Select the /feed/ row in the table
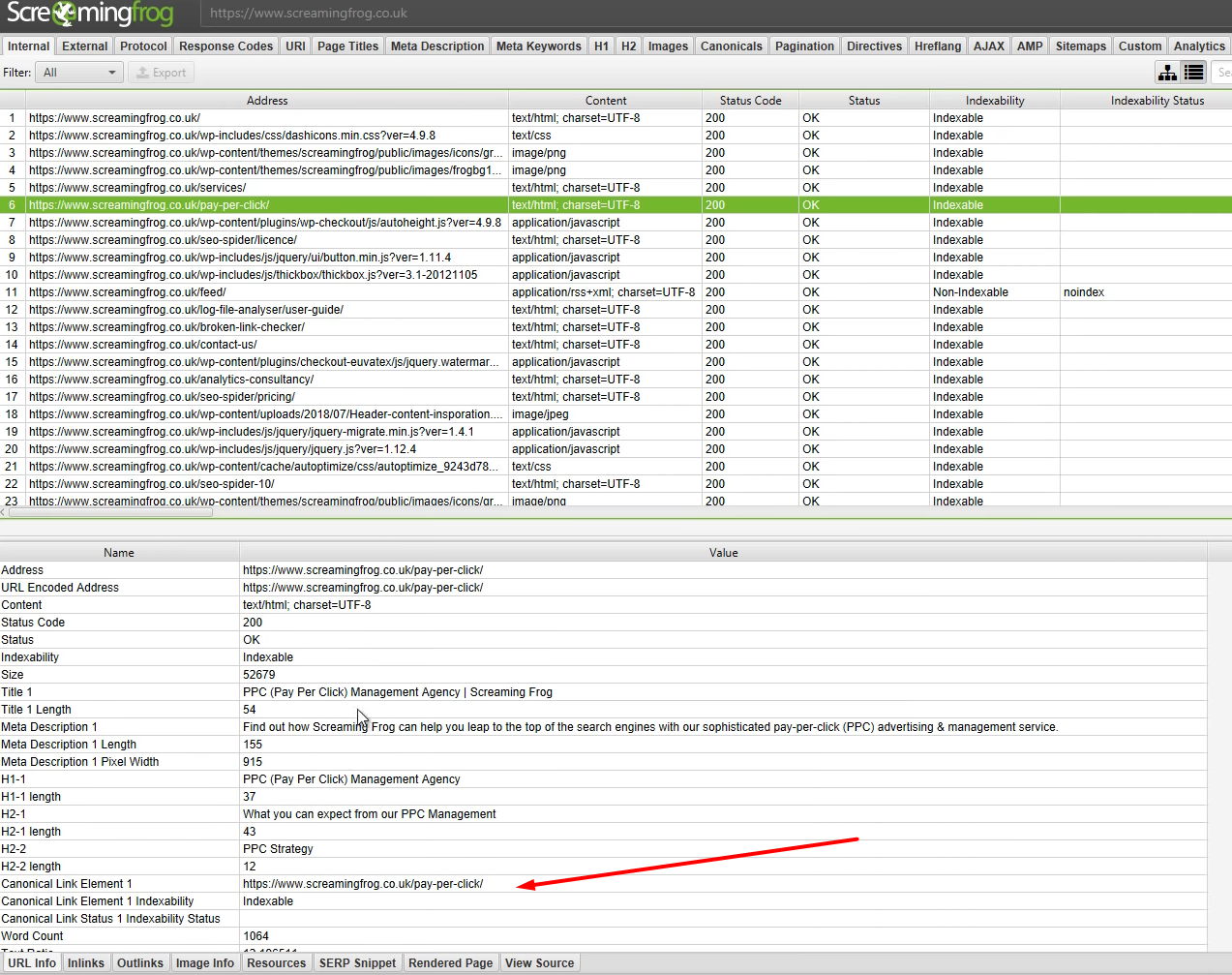The image size is (1232, 975). [x=127, y=292]
